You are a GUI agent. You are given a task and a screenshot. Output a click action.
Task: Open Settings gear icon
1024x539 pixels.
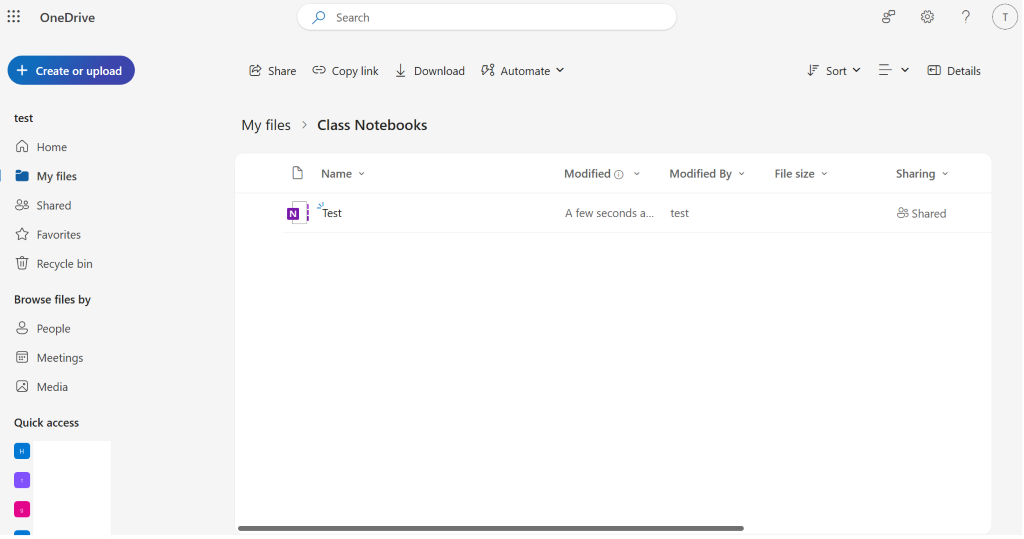pos(927,17)
